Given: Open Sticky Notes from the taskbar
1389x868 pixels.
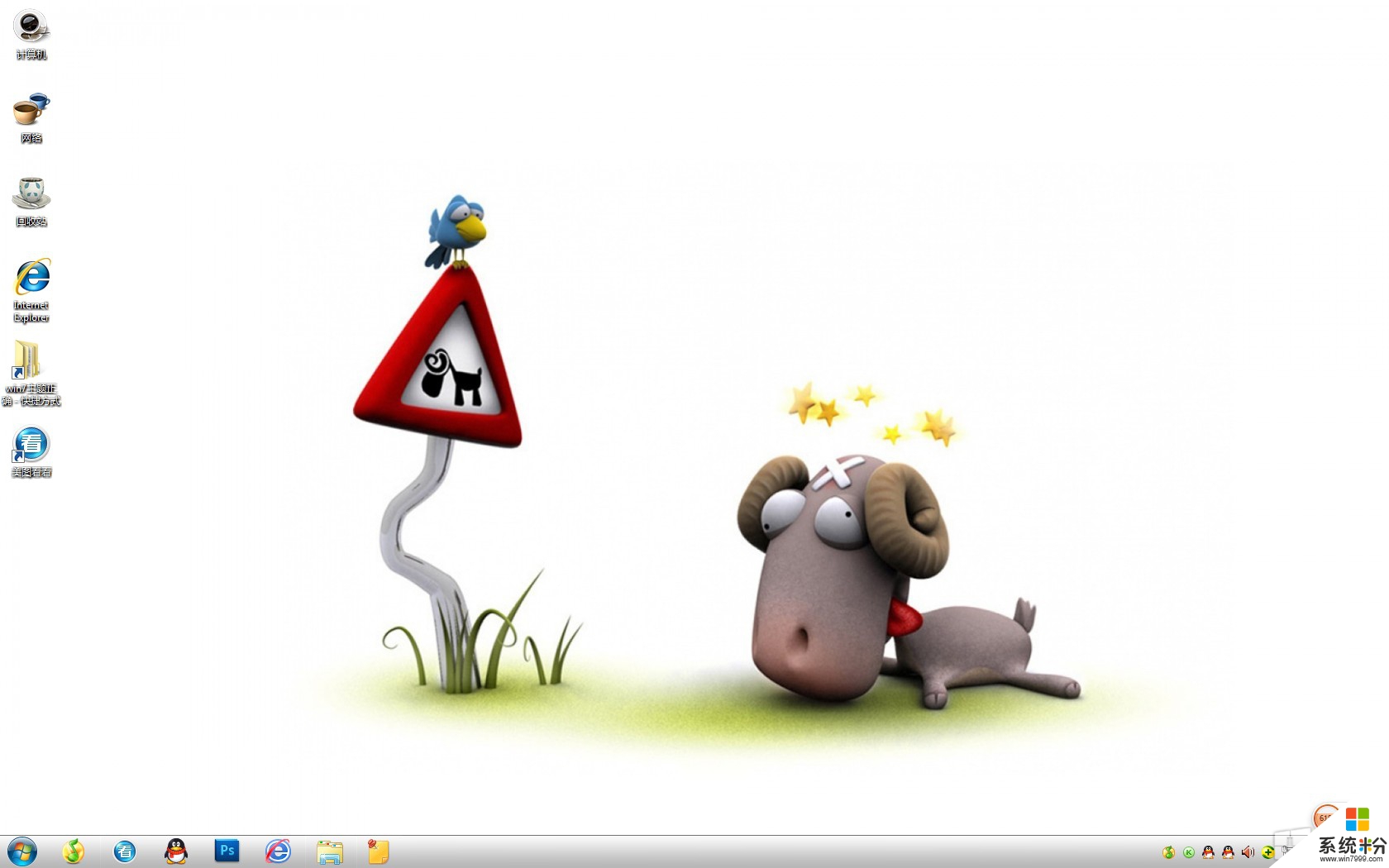Looking at the screenshot, I should point(379,851).
